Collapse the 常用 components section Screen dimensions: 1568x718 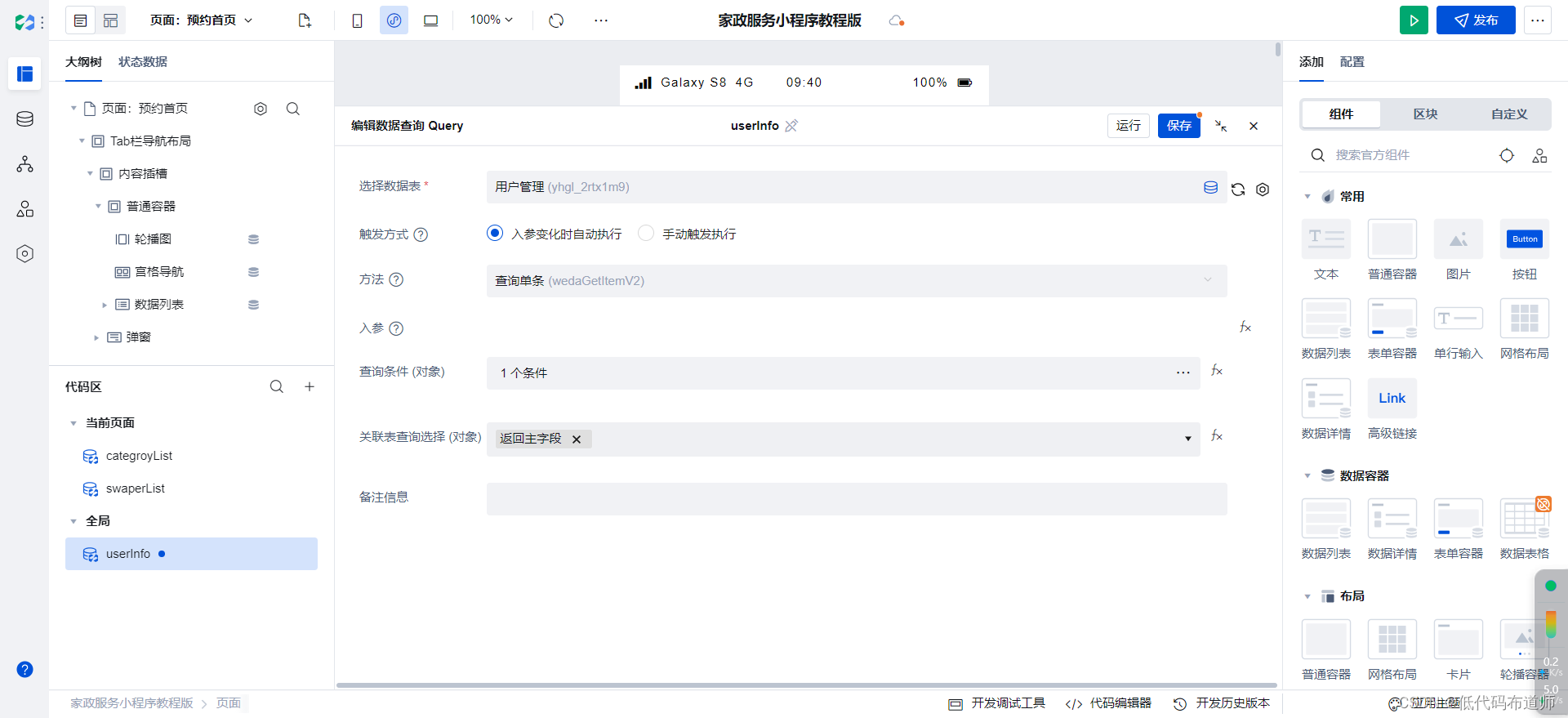pyautogui.click(x=1307, y=197)
